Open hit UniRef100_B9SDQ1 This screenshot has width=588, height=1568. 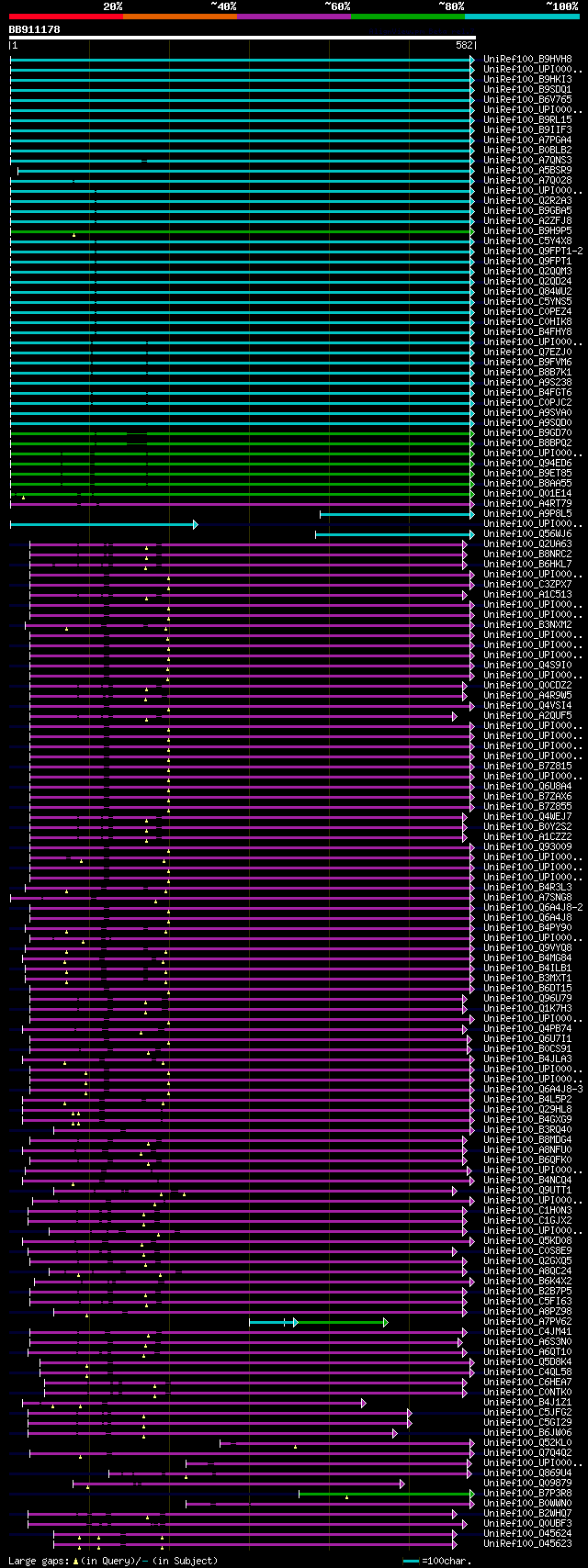click(527, 89)
